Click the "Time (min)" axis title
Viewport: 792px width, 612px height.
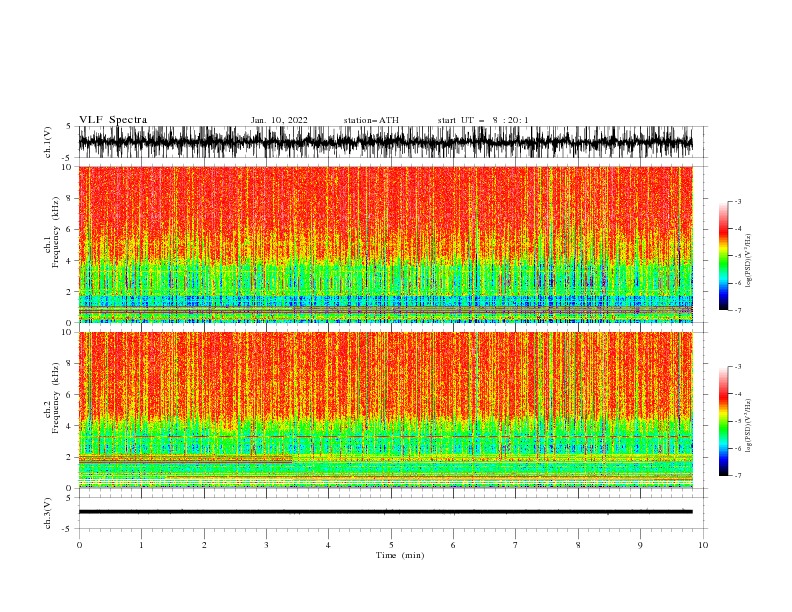point(400,555)
